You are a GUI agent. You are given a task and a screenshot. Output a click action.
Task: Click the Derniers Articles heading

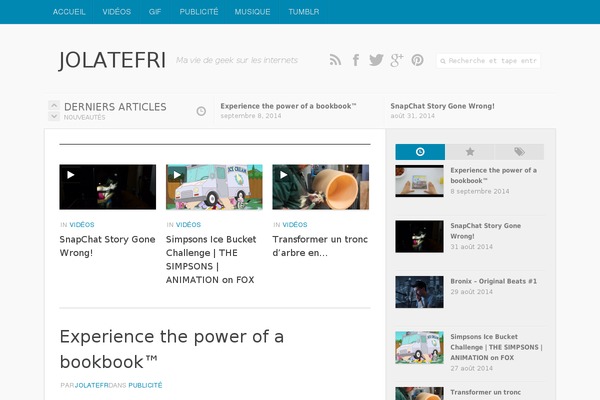pos(115,107)
